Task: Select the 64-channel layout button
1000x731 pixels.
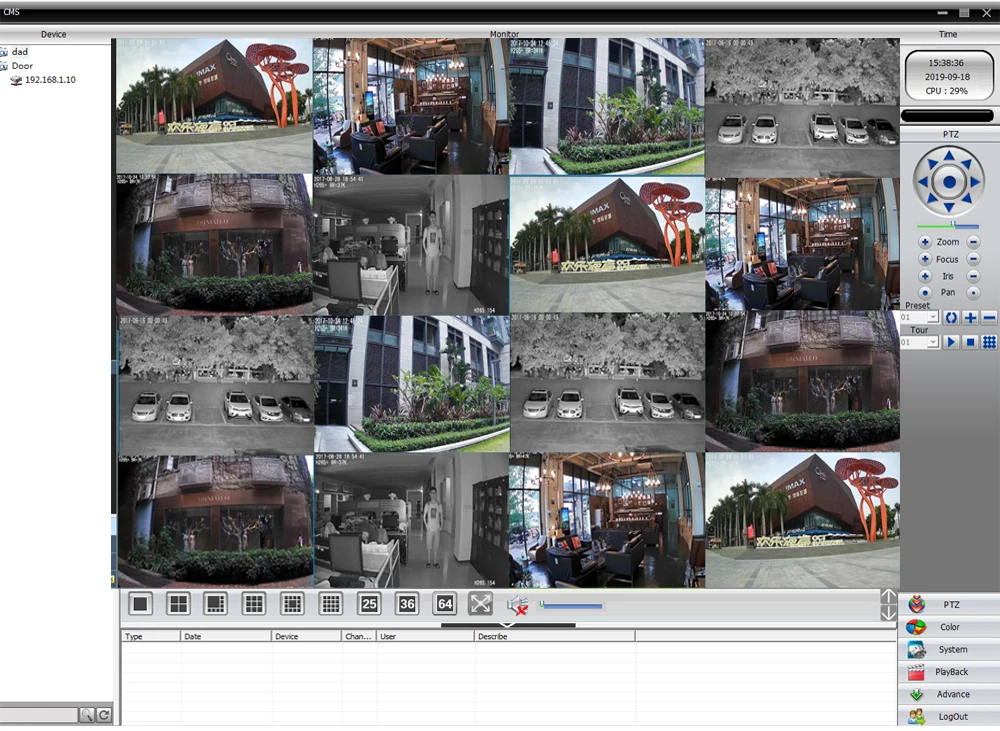Action: click(x=445, y=603)
